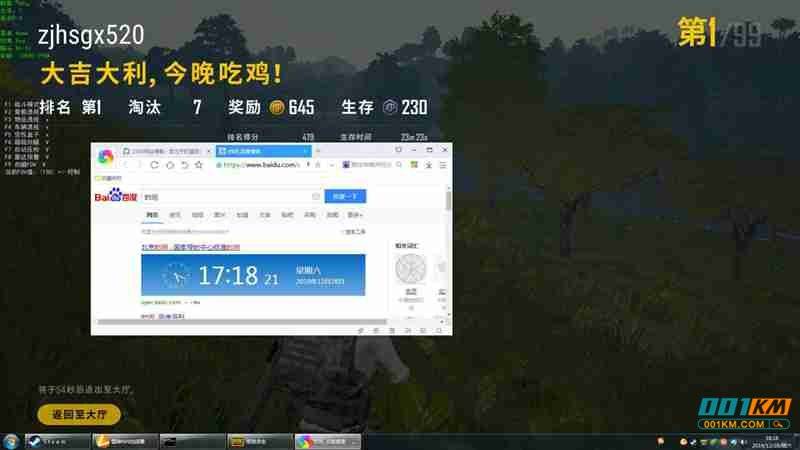Image resolution: width=800 pixels, height=450 pixels.
Task: Open the bookmarks bar favorites folder
Action: coord(108,178)
